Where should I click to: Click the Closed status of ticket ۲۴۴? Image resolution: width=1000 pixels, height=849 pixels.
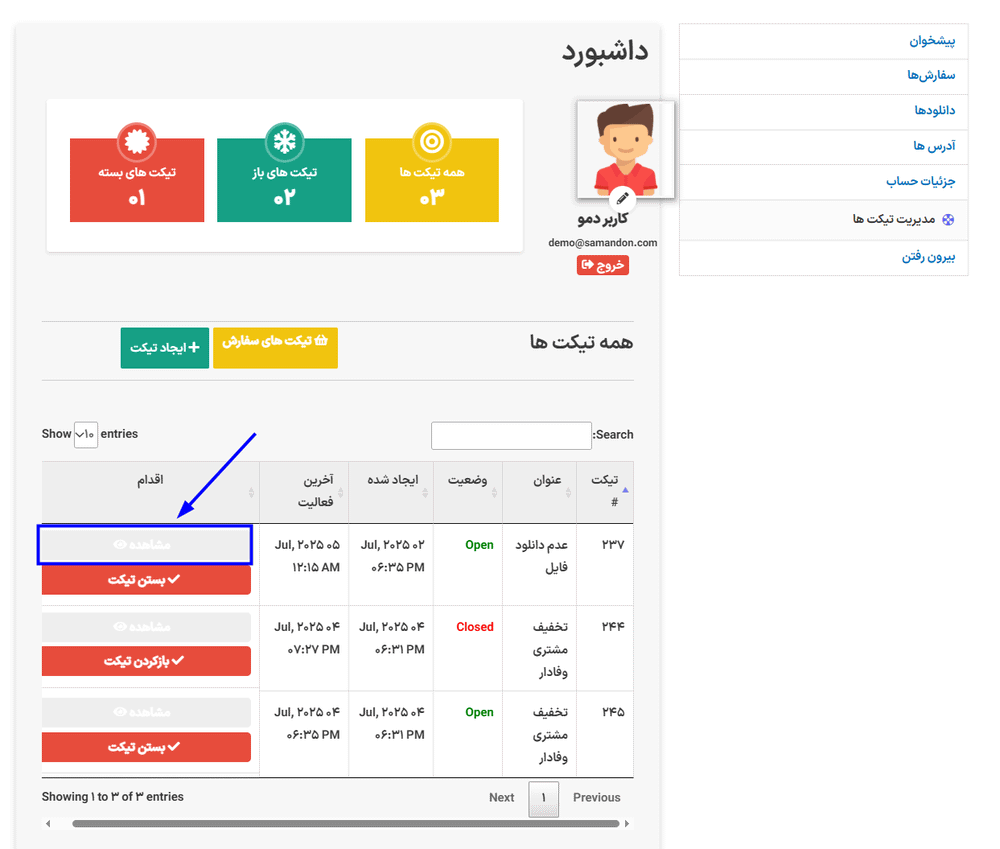click(474, 627)
